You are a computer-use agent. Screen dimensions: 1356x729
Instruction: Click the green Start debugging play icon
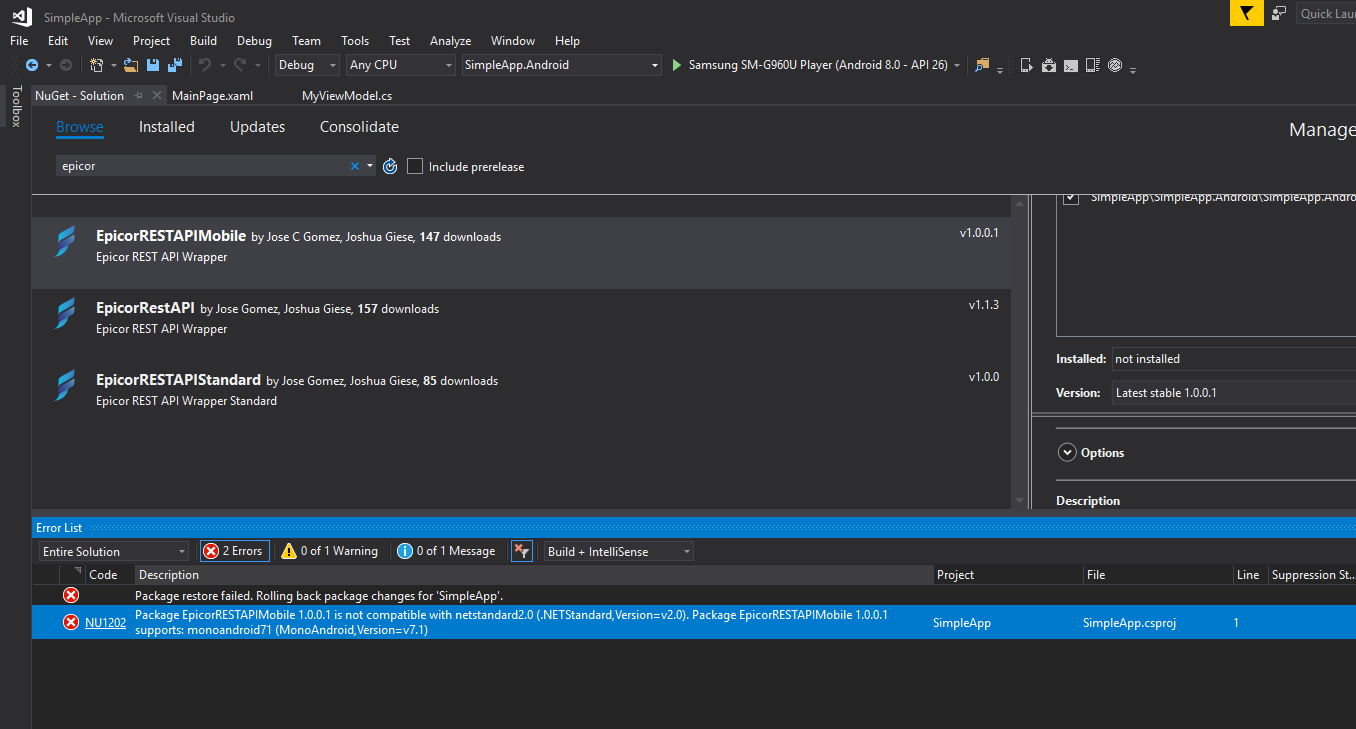(677, 65)
